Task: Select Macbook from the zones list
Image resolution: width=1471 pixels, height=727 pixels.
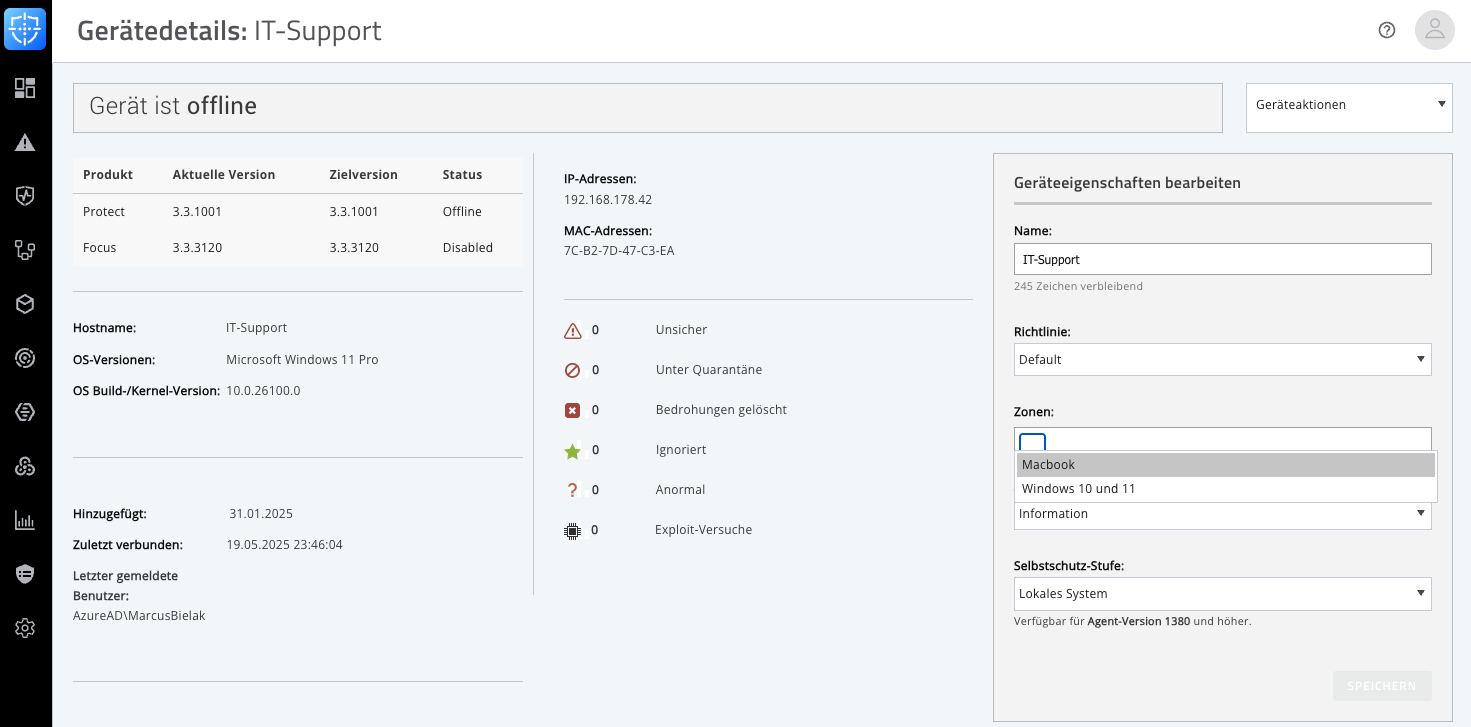Action: coord(1225,465)
